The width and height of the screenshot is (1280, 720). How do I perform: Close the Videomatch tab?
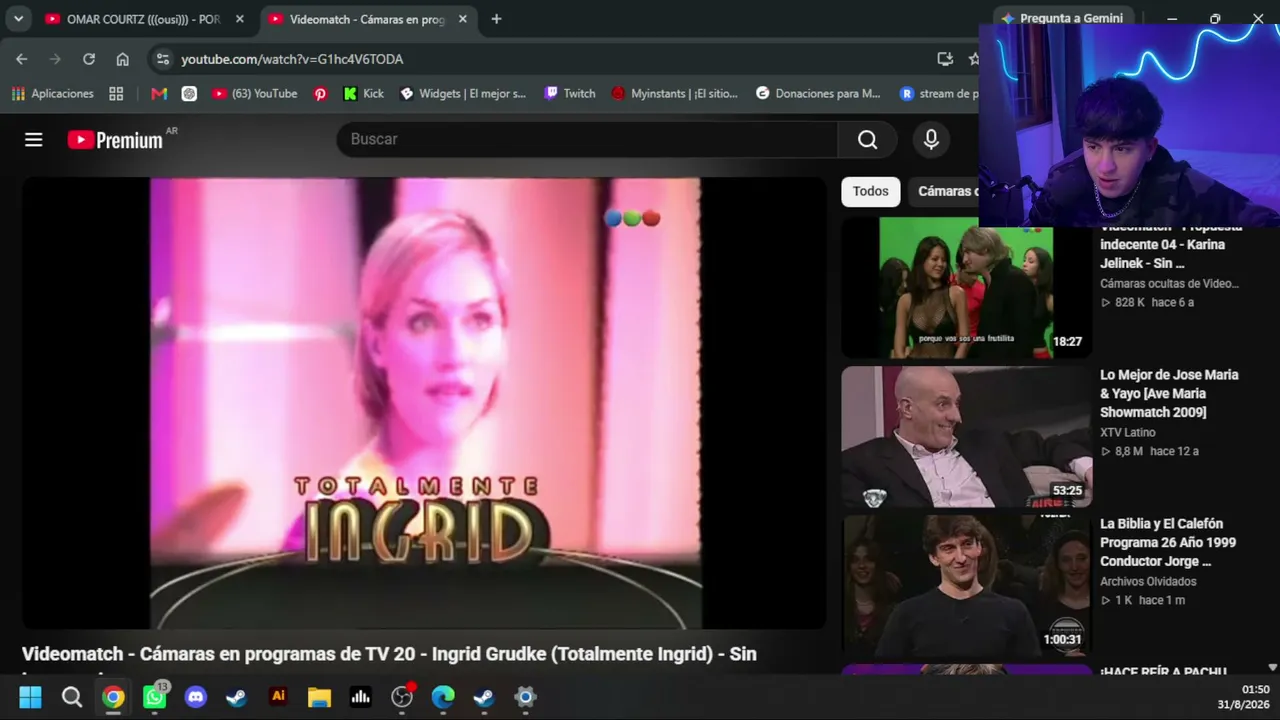click(462, 19)
